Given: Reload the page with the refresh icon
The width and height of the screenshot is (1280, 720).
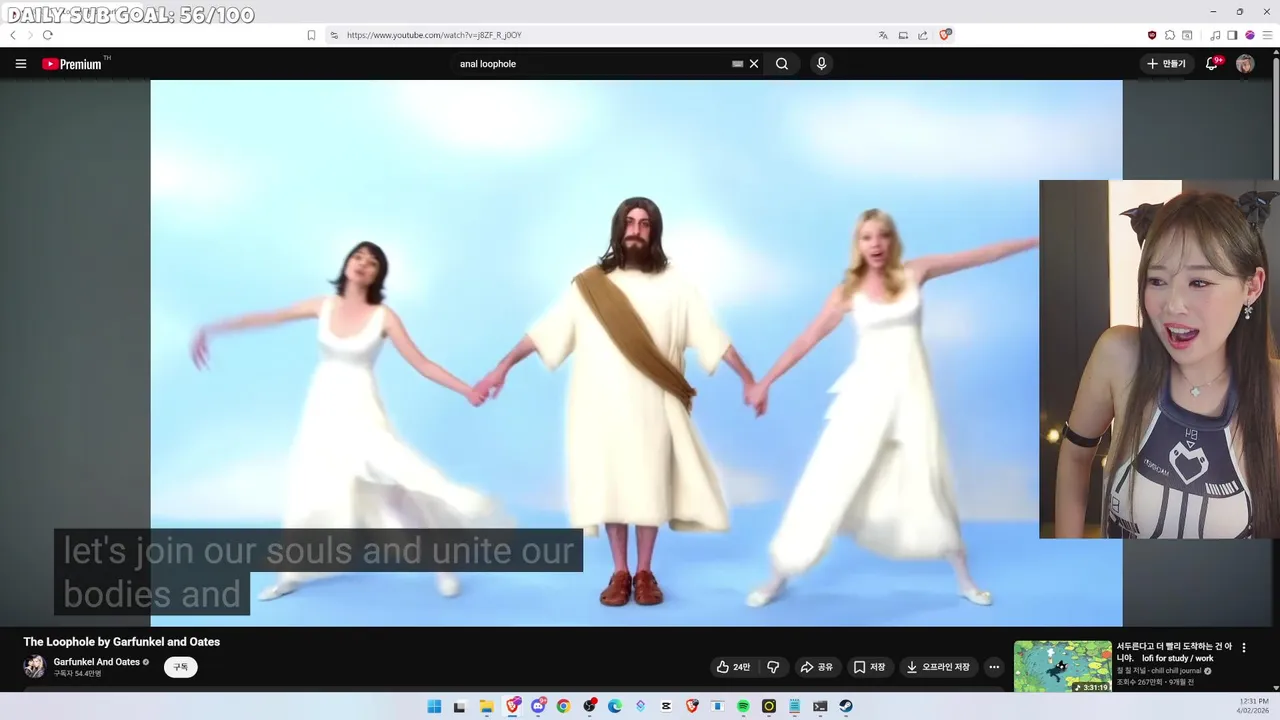Looking at the screenshot, I should click(47, 35).
